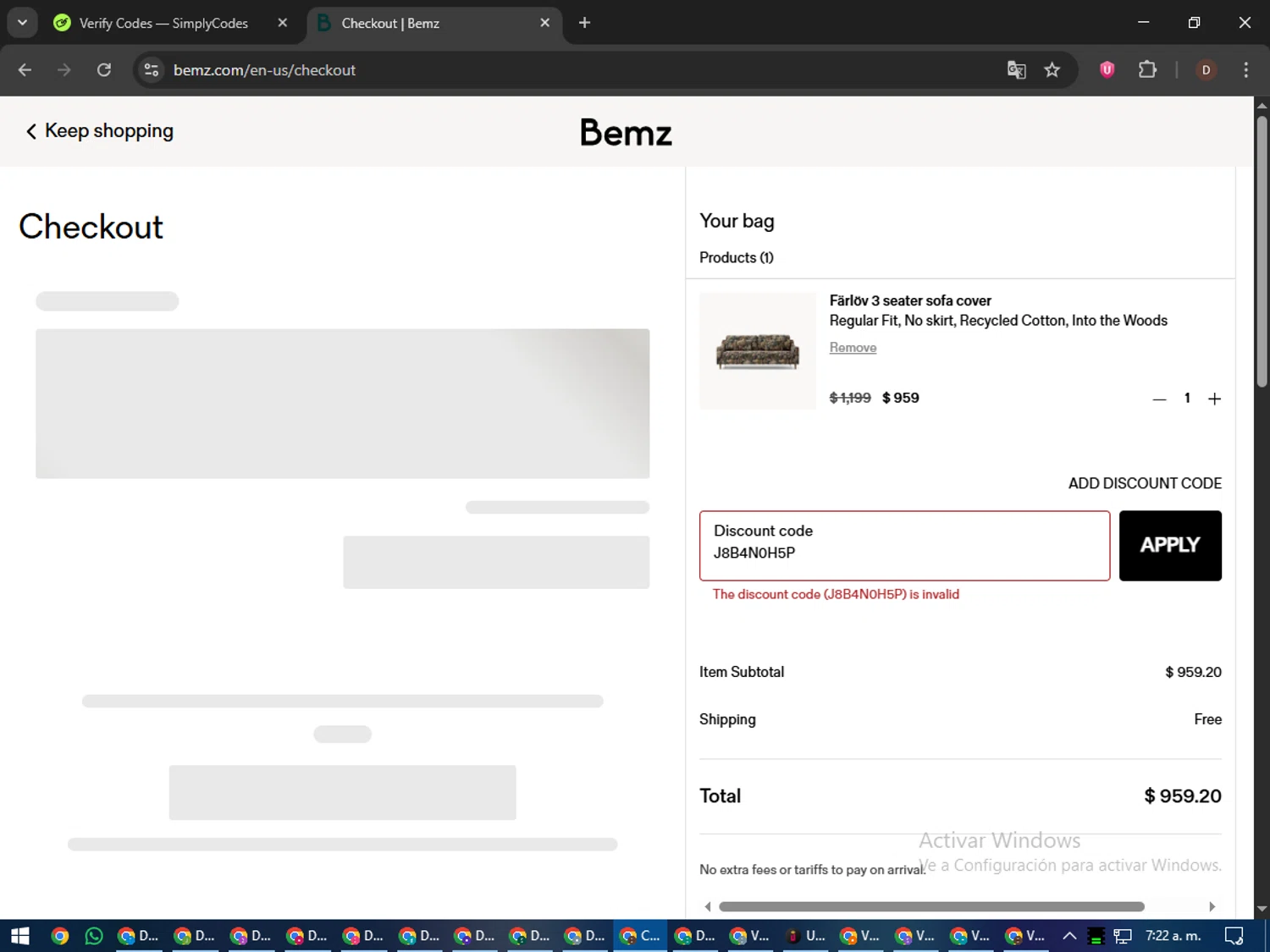
Task: Open WhatsApp from the taskbar
Action: [x=94, y=936]
